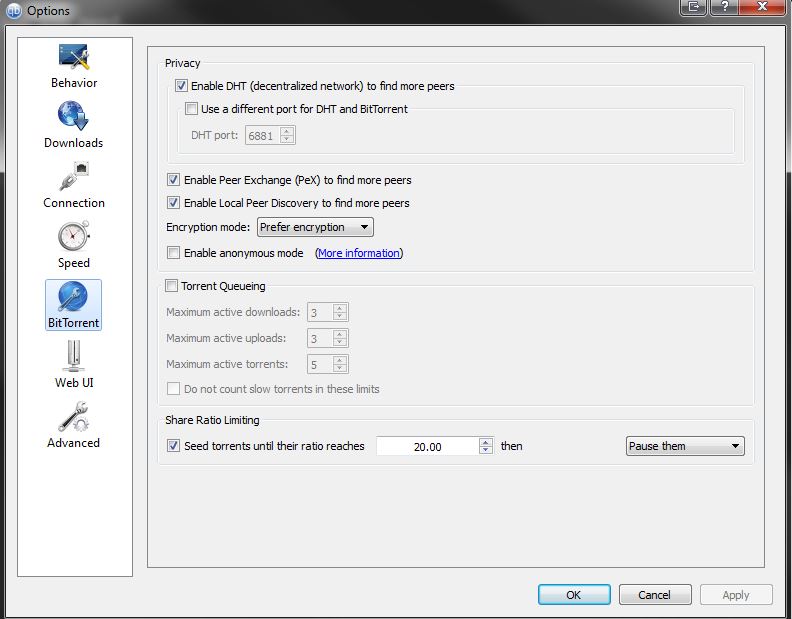The width and height of the screenshot is (792, 619).
Task: Click the 'Share Ratio Limiting' heading
Action: click(x=212, y=420)
